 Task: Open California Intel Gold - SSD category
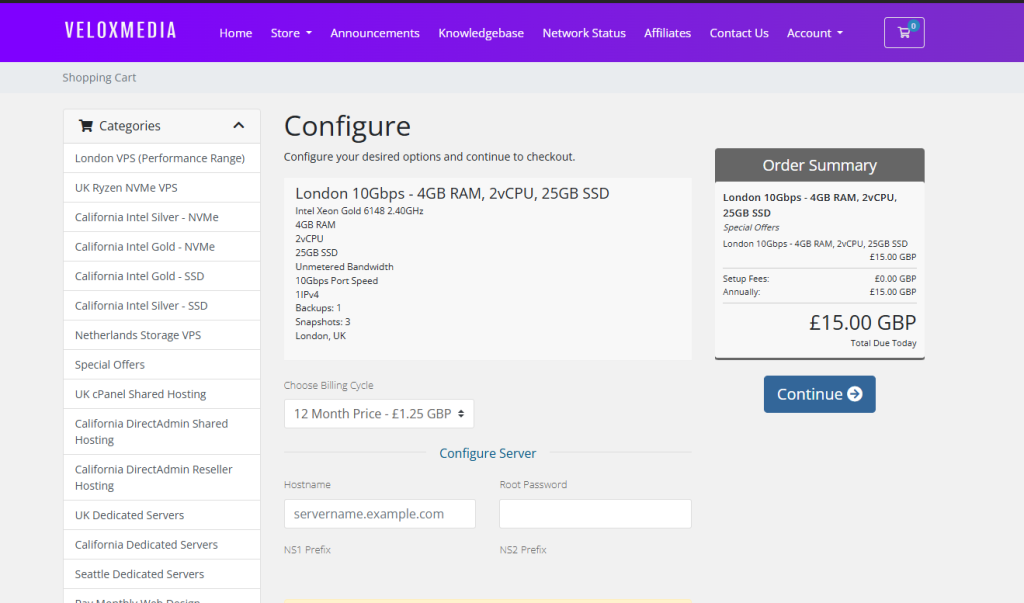coord(162,276)
